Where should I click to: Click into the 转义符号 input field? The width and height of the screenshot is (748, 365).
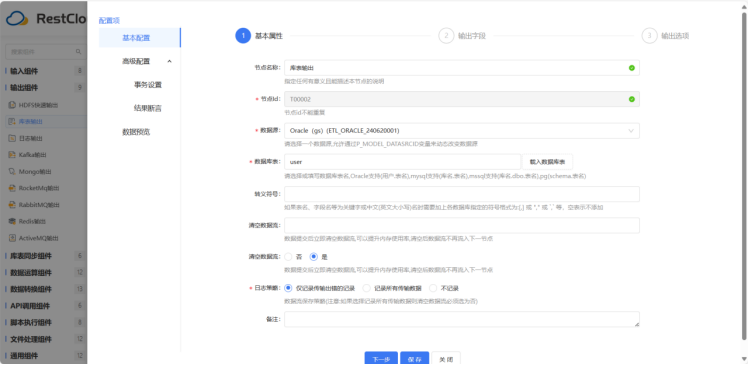tap(462, 194)
